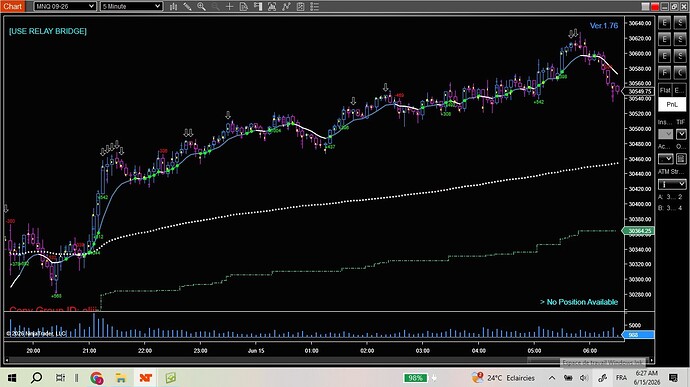This screenshot has height=387, width=690.
Task: Open the Windows Start menu
Action: point(12,378)
